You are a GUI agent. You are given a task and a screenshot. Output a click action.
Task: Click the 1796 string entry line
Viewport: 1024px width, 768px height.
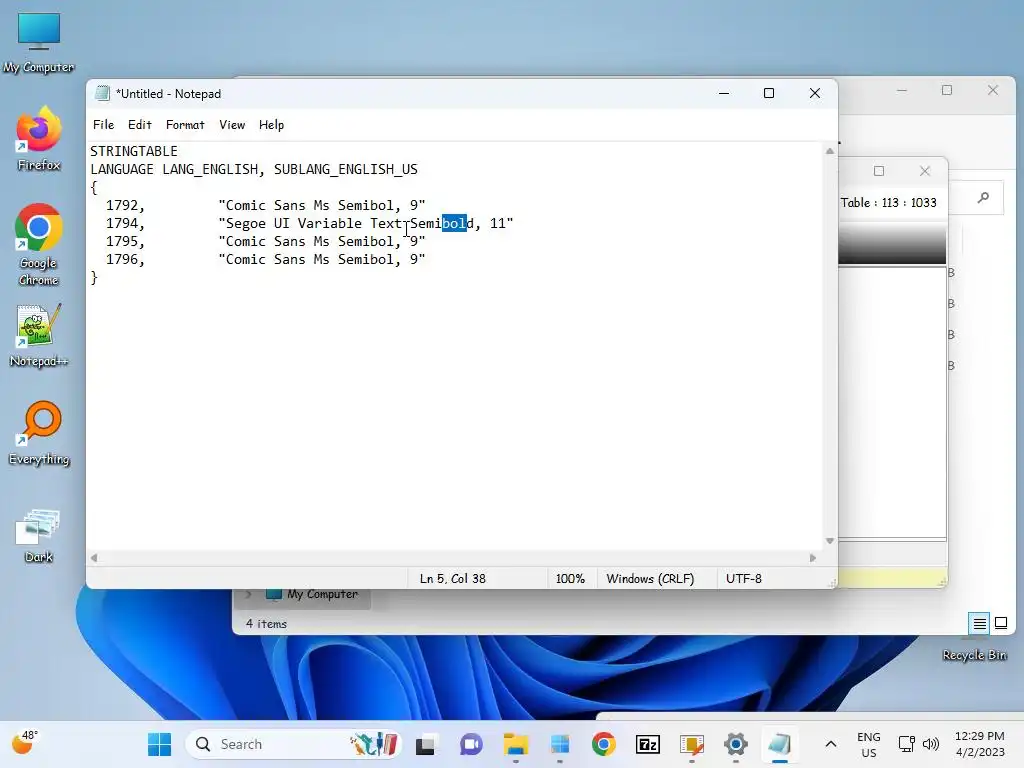[x=265, y=259]
